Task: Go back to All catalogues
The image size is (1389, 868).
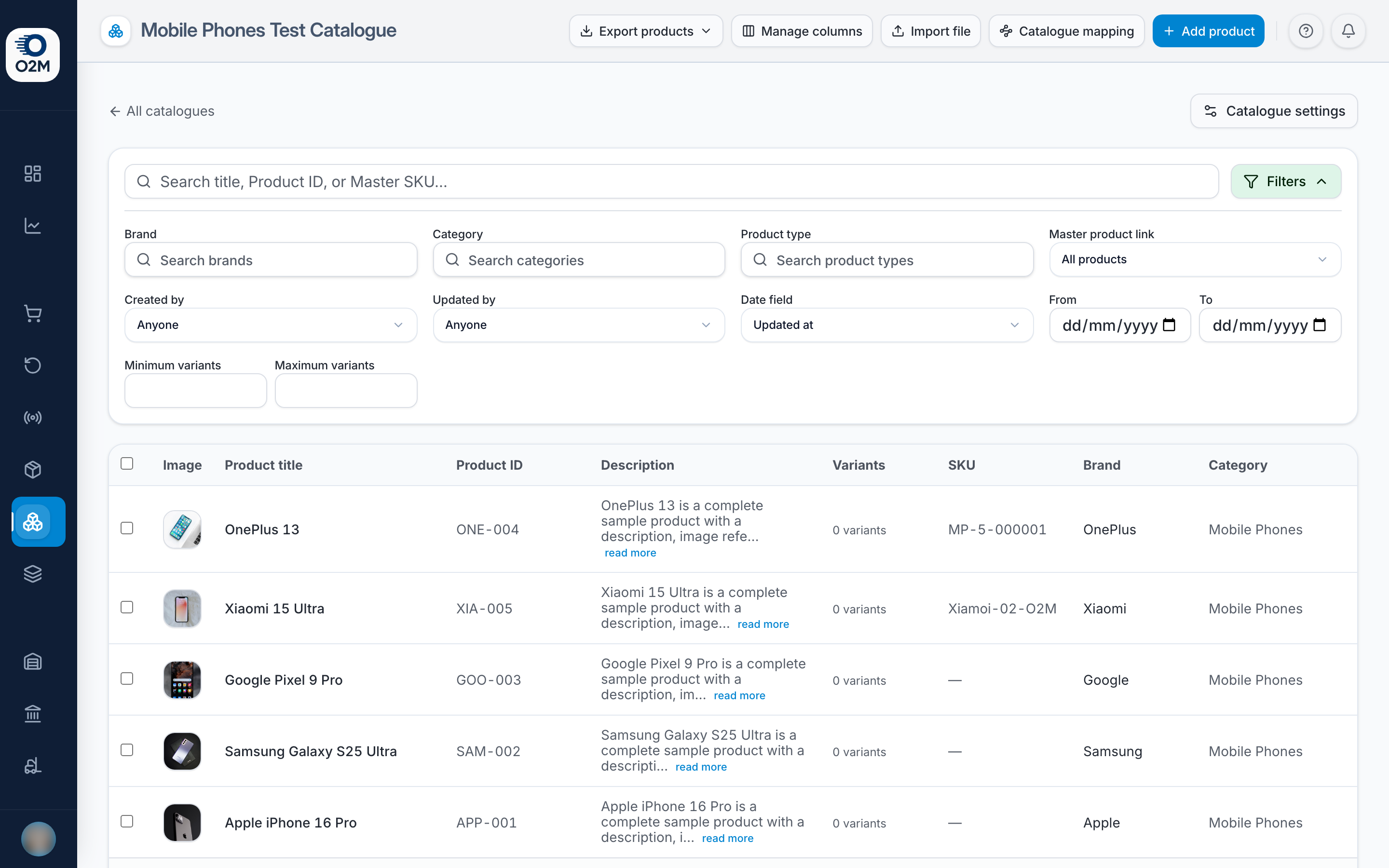Action: coord(162,111)
